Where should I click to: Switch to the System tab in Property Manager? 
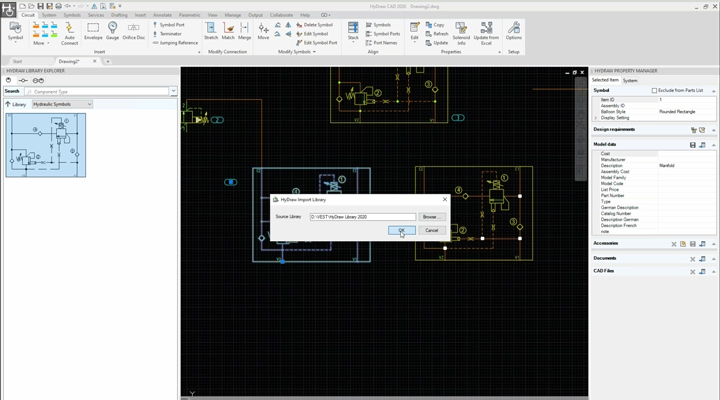tap(630, 80)
